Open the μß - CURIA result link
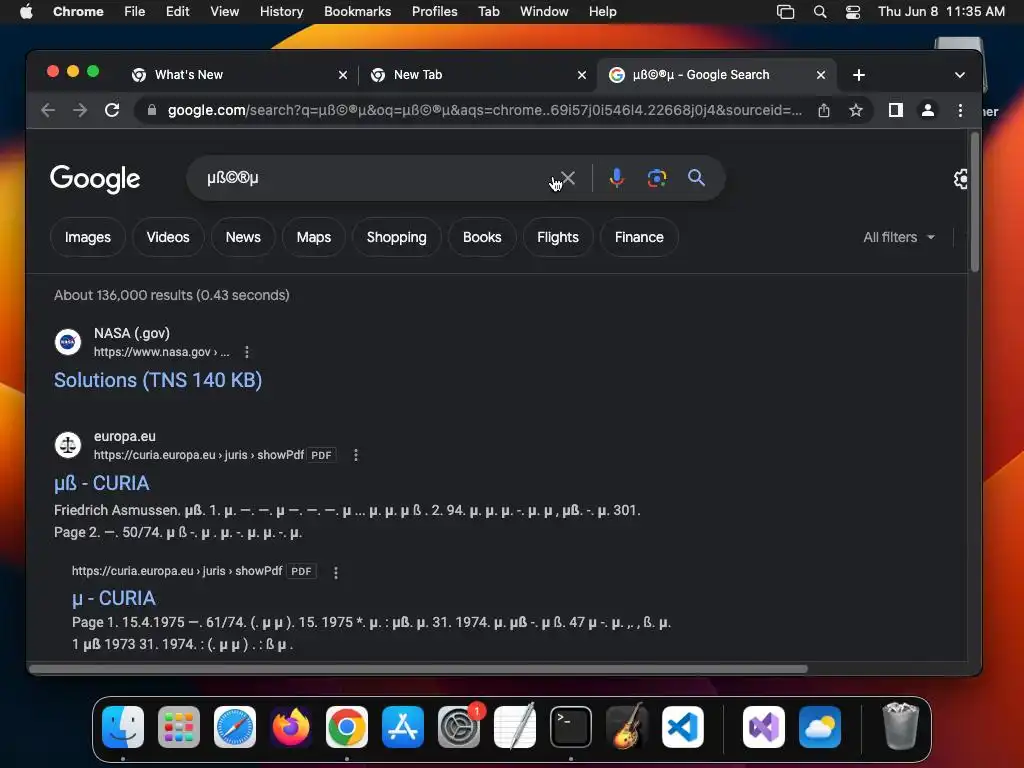Screen dimensions: 1024x768 tap(102, 483)
